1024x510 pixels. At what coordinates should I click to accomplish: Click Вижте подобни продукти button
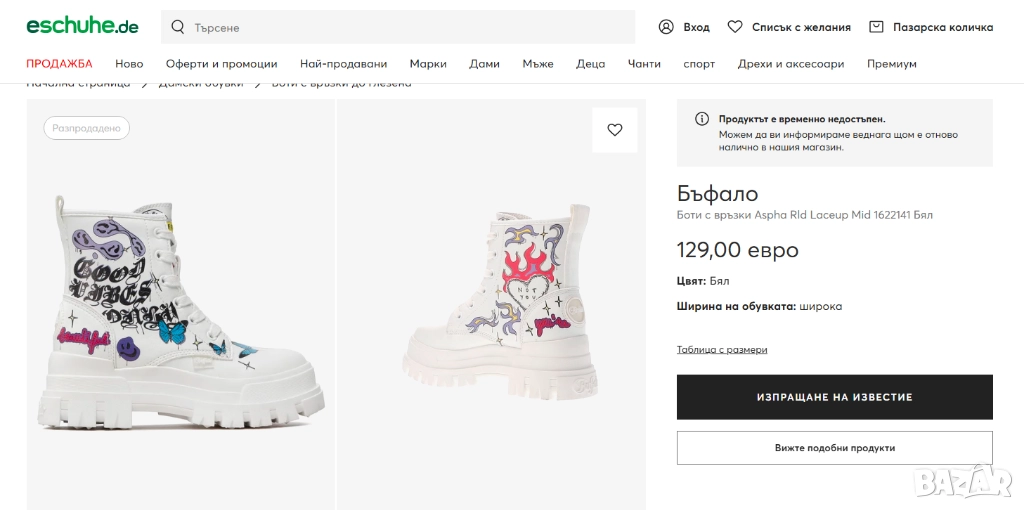(834, 448)
